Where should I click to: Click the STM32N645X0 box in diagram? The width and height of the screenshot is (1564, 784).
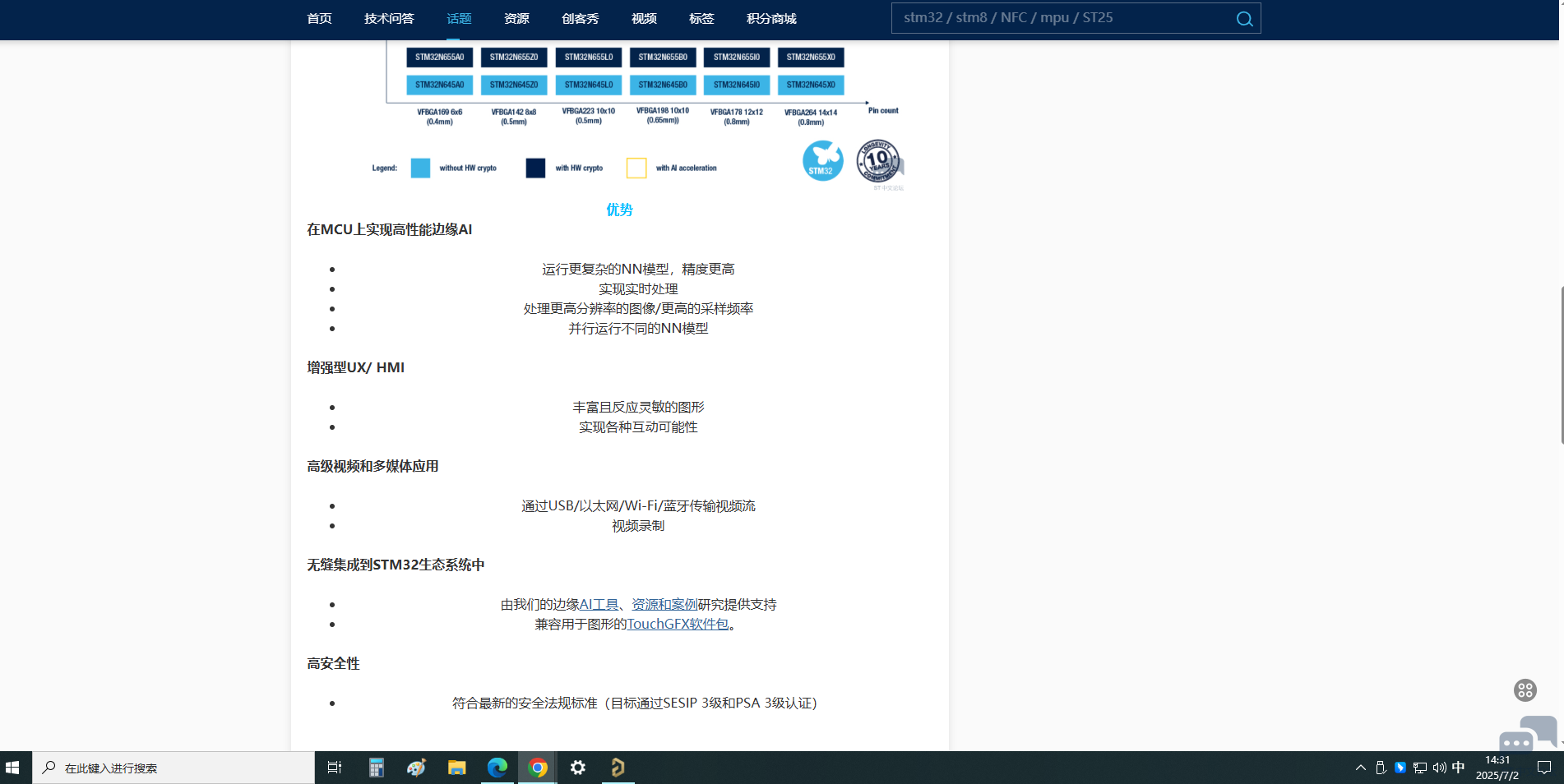[811, 85]
